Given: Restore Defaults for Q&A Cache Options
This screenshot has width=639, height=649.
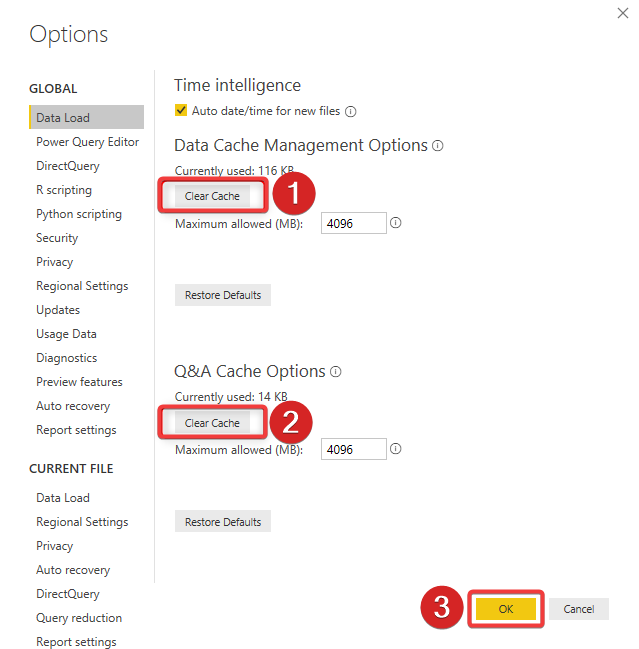Looking at the screenshot, I should (223, 522).
